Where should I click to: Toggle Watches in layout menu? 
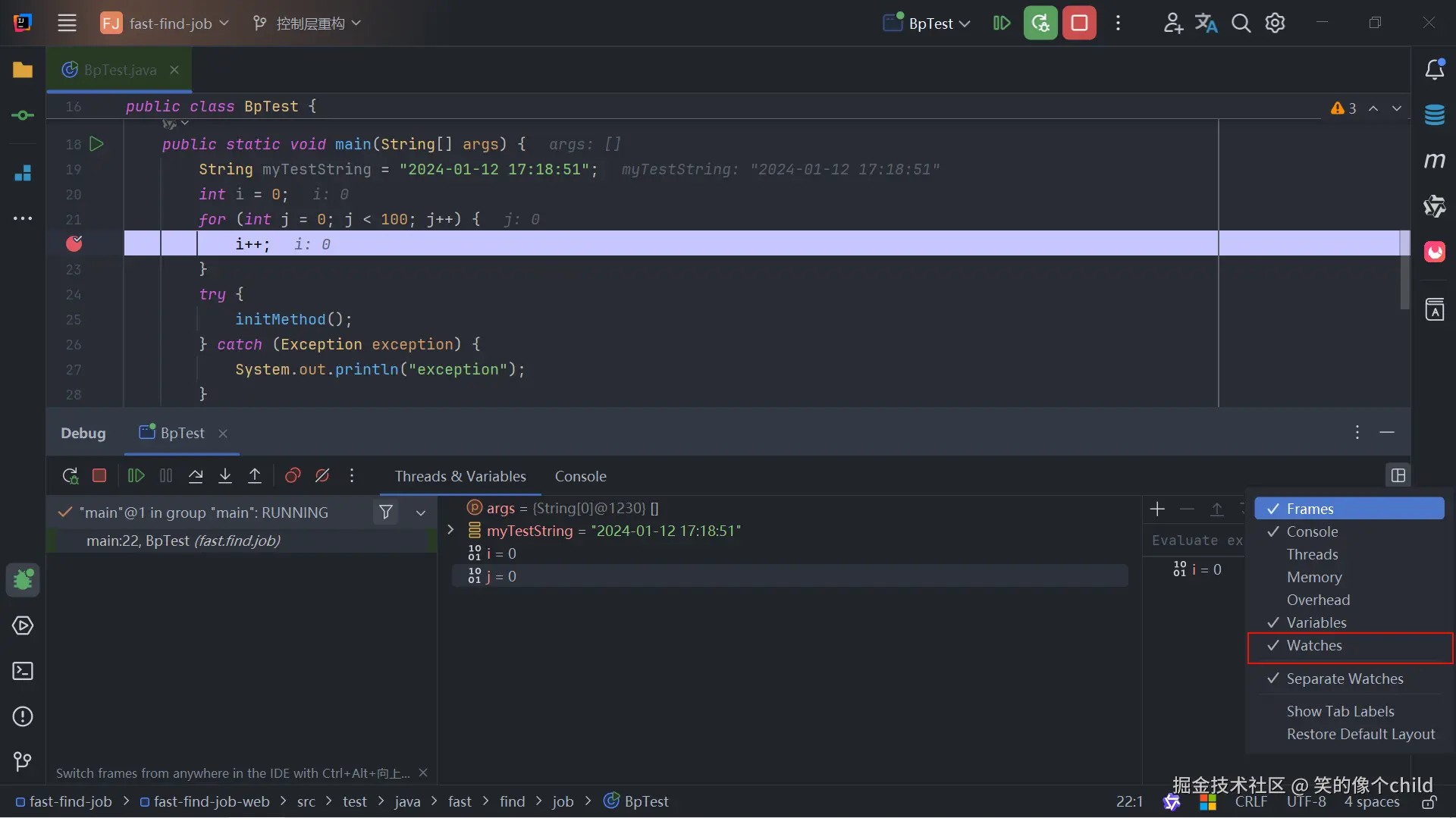tap(1349, 646)
